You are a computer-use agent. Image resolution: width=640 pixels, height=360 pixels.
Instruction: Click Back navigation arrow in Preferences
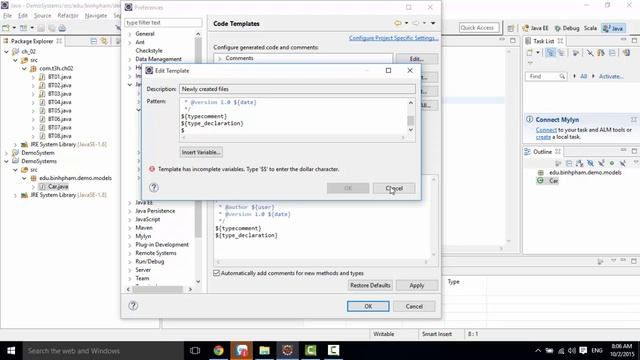(x=398, y=23)
